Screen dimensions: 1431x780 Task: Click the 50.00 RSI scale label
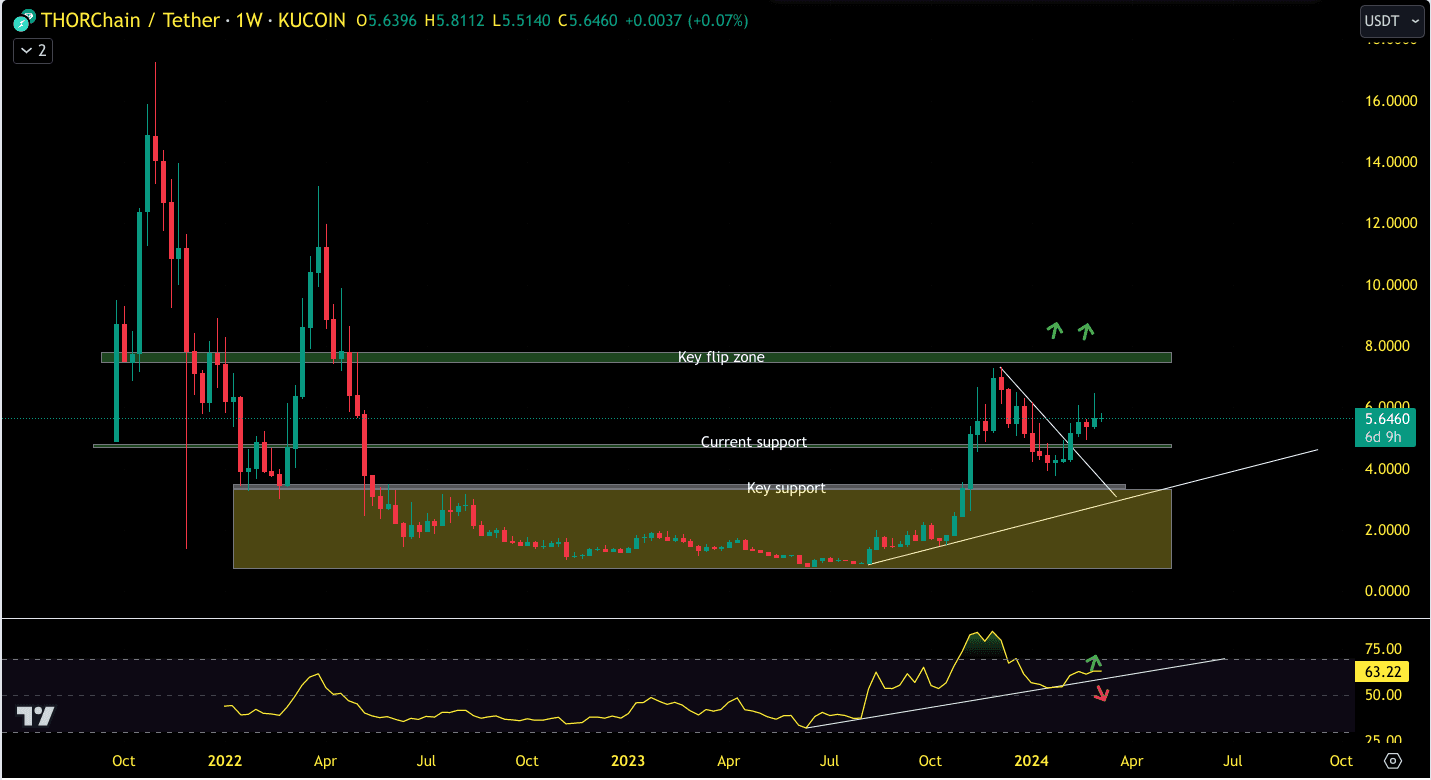tap(1381, 695)
